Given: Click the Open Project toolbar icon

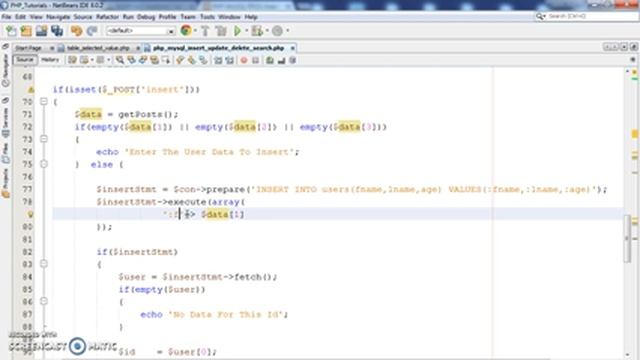Looking at the screenshot, I should [x=41, y=31].
